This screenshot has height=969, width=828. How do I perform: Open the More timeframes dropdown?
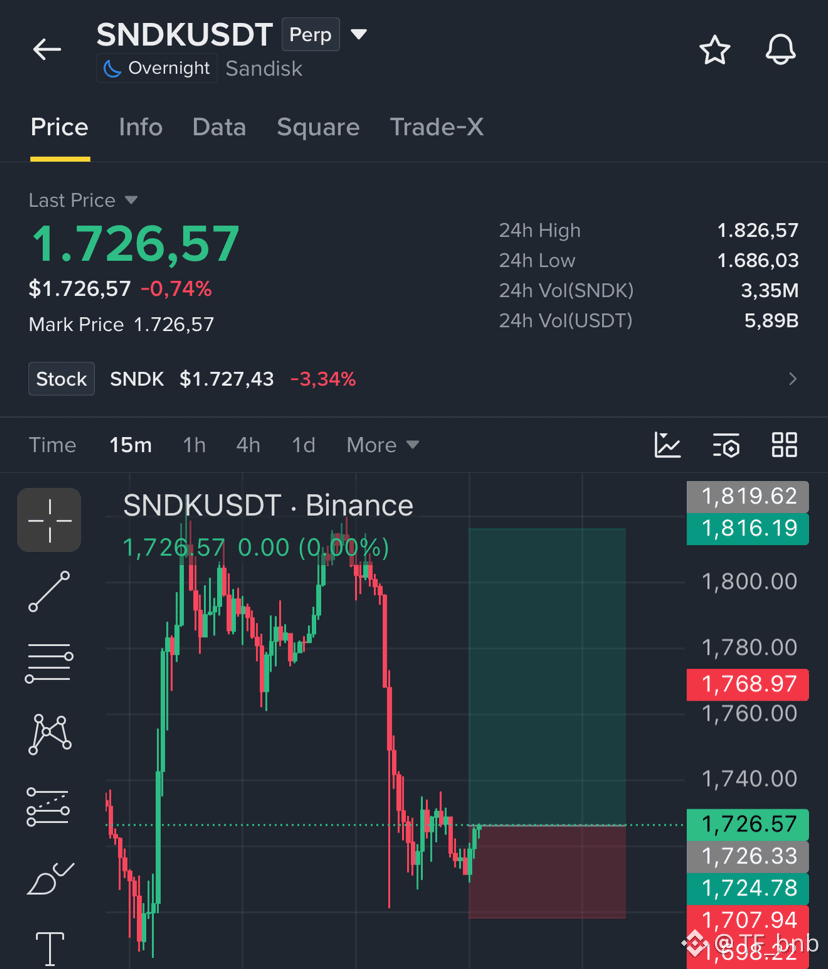pyautogui.click(x=382, y=445)
